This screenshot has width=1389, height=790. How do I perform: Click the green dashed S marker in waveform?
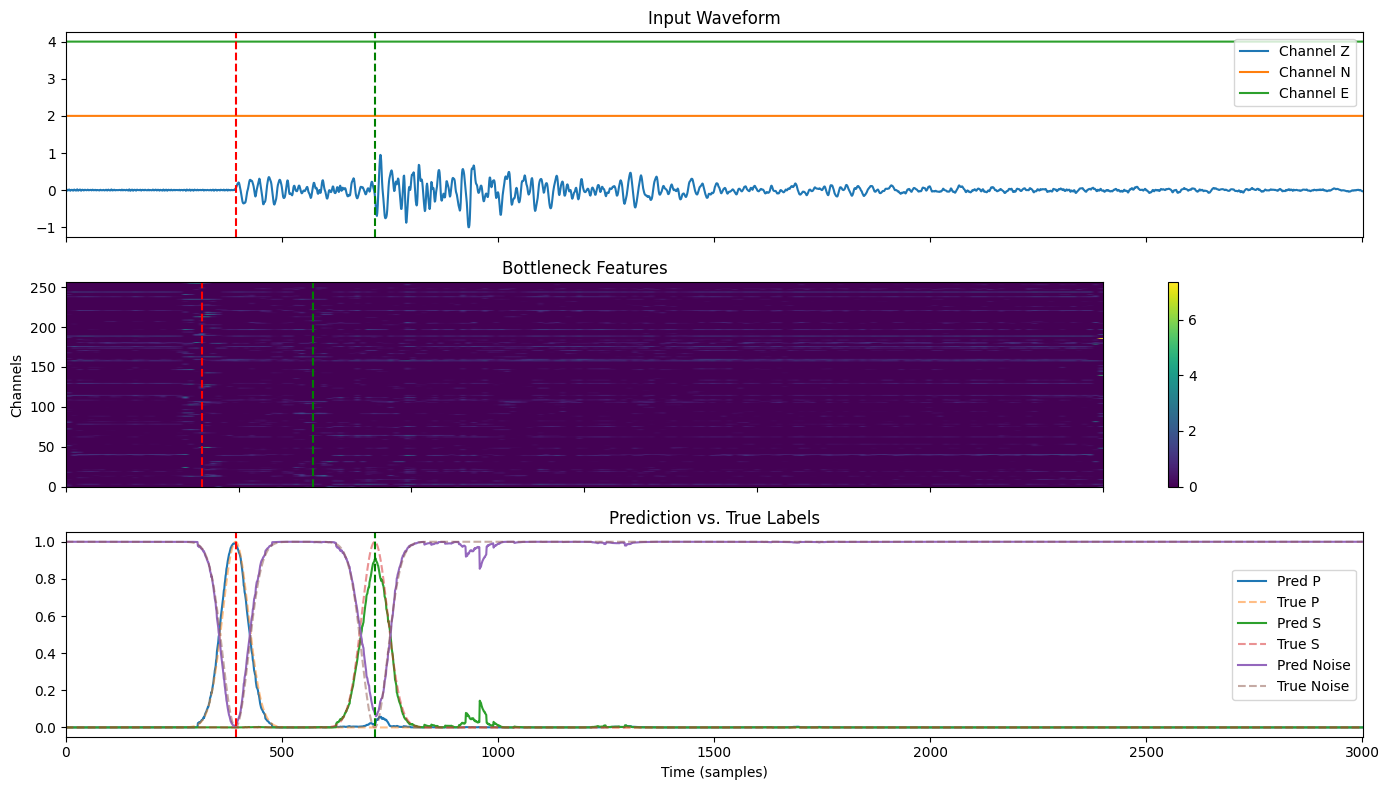pyautogui.click(x=375, y=135)
